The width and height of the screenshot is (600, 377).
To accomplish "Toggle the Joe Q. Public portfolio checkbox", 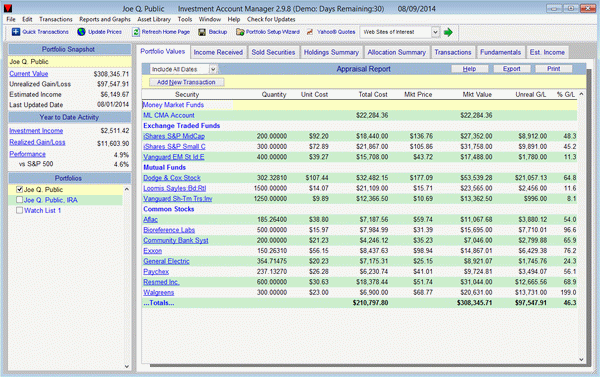I will pyautogui.click(x=20, y=189).
